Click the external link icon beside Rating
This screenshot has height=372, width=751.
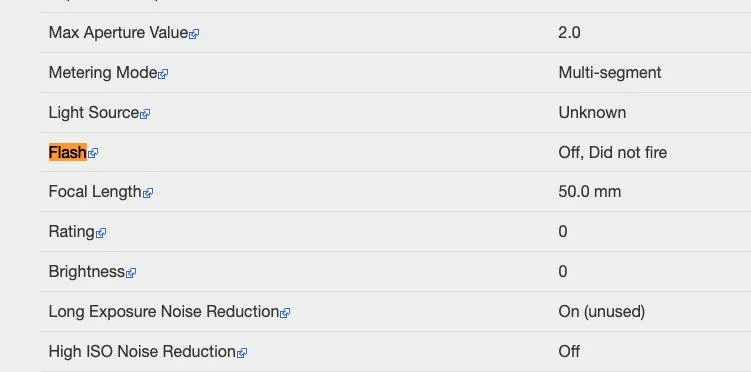(101, 233)
